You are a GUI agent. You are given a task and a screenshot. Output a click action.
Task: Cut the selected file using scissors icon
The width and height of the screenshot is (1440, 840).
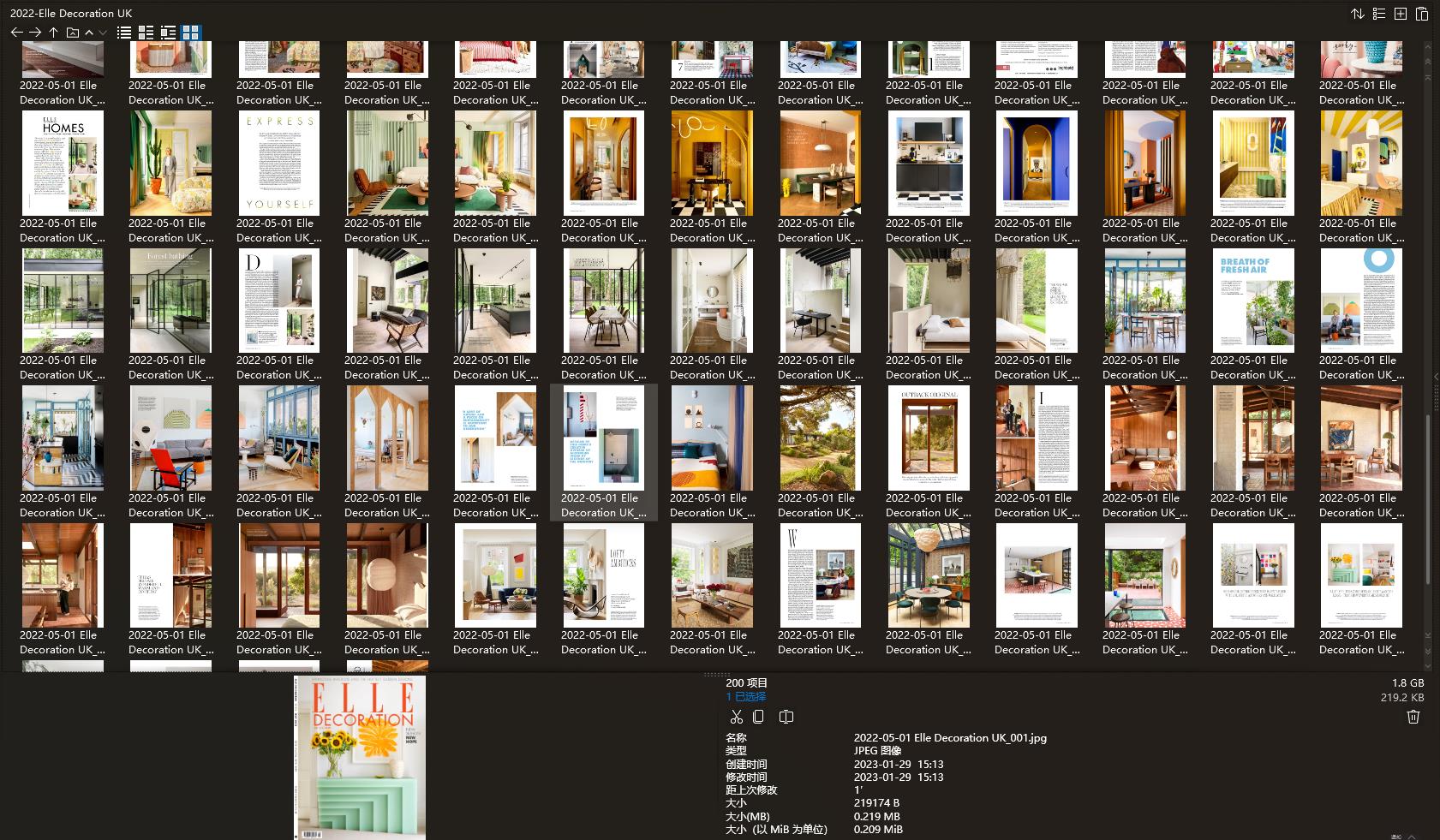pos(737,717)
